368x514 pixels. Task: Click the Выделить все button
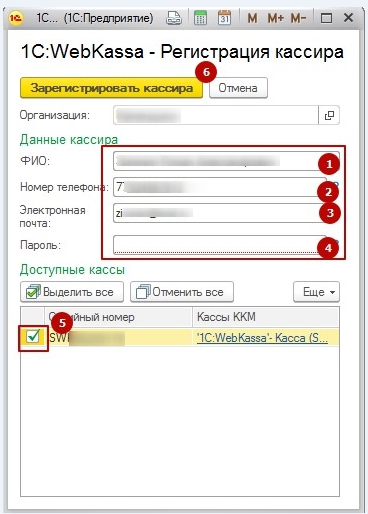[x=72, y=292]
